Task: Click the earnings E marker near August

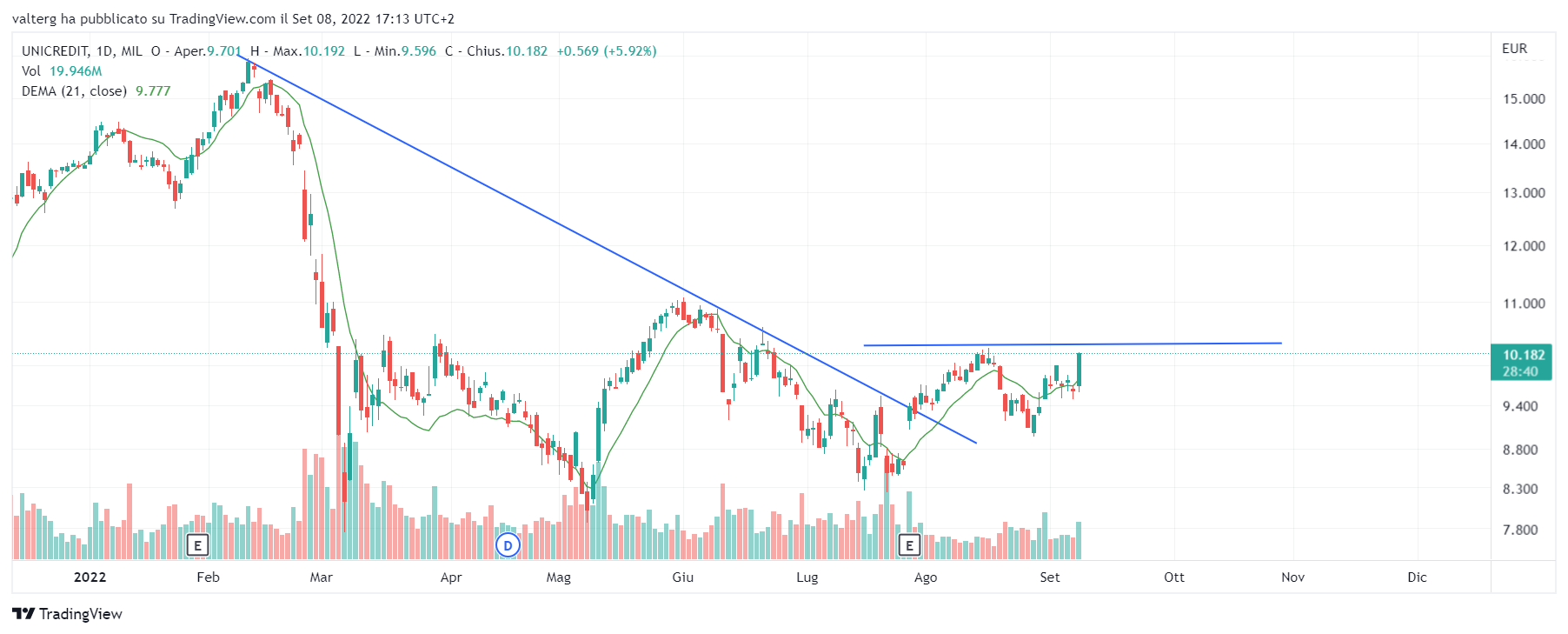Action: click(x=909, y=546)
